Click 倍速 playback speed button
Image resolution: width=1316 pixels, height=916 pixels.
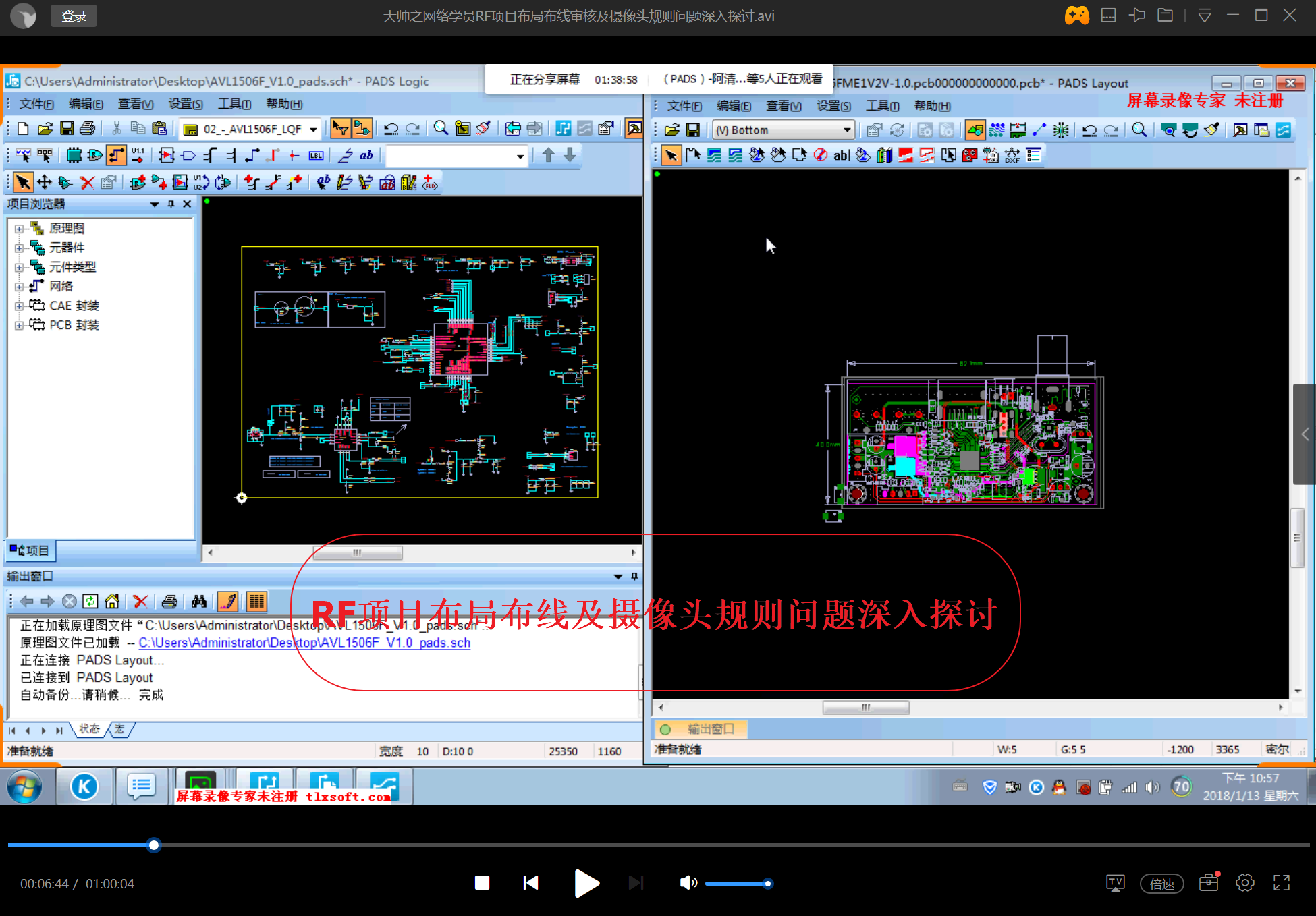(1161, 884)
